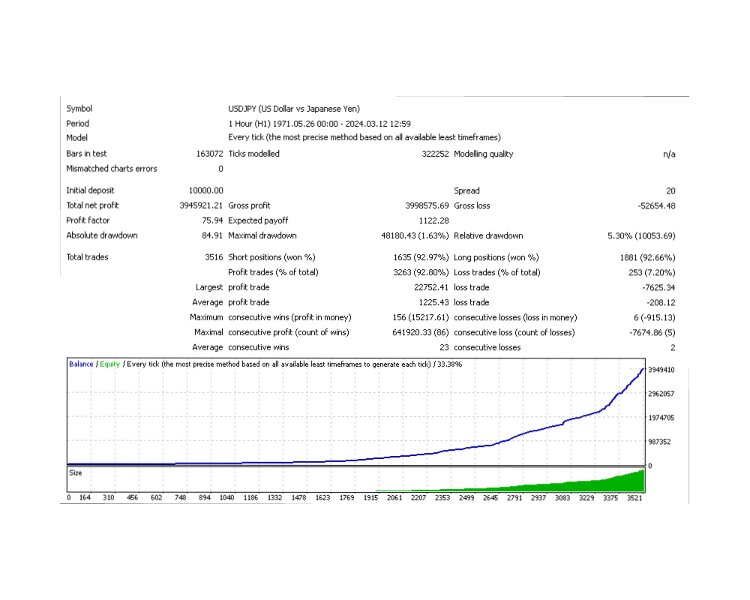Viewport: 750px width, 600px height.
Task: Click the average consecutive losses value 2
Action: point(673,348)
